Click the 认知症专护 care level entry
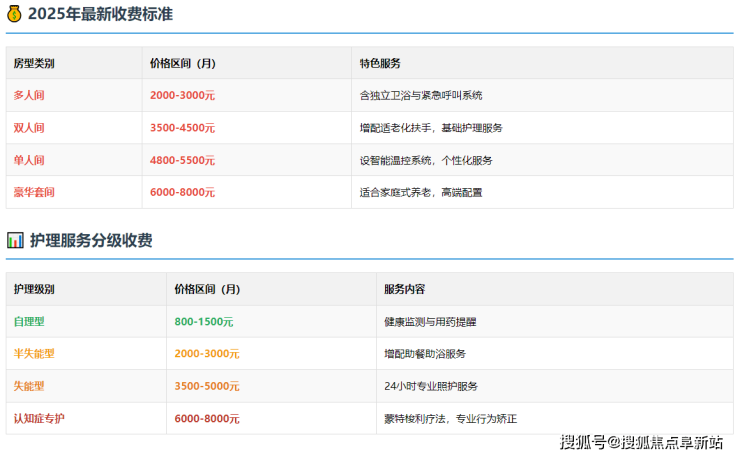Image resolution: width=740 pixels, height=458 pixels. tap(38, 418)
